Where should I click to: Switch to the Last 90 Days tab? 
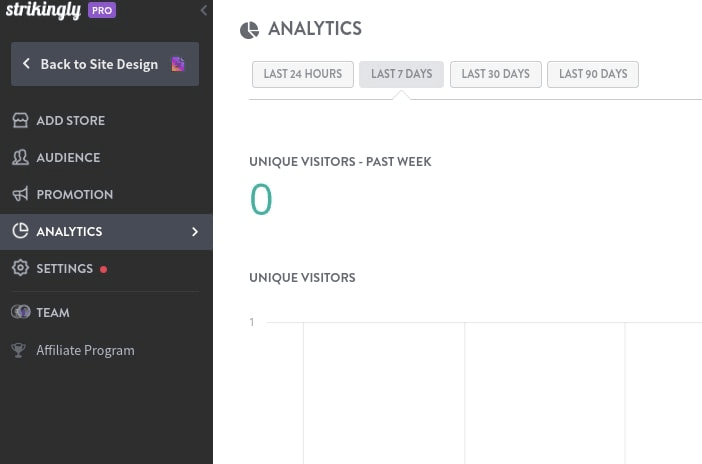(593, 74)
